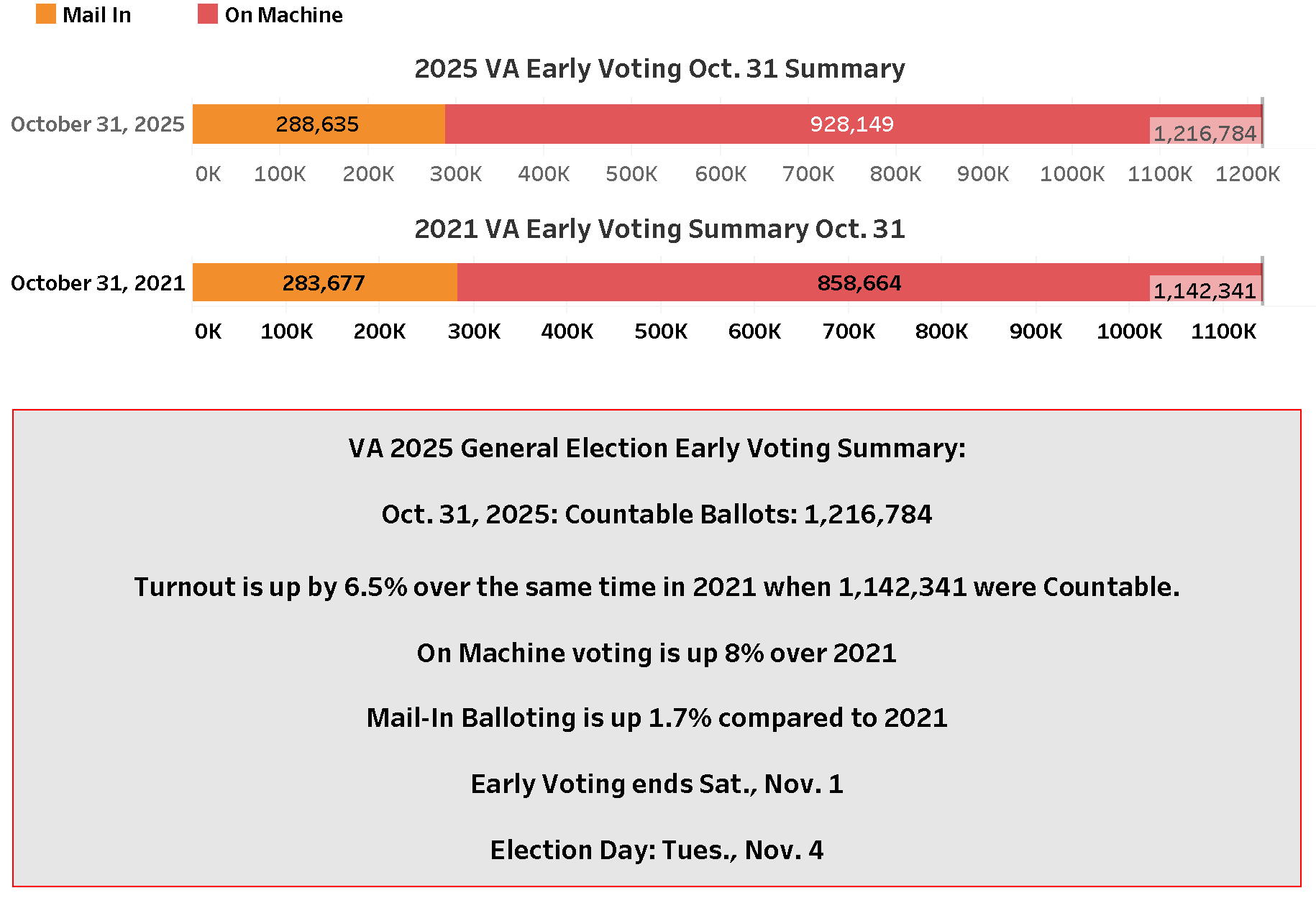Click the orange Mail In legend swatch
Image resolution: width=1316 pixels, height=903 pixels.
pos(46,14)
